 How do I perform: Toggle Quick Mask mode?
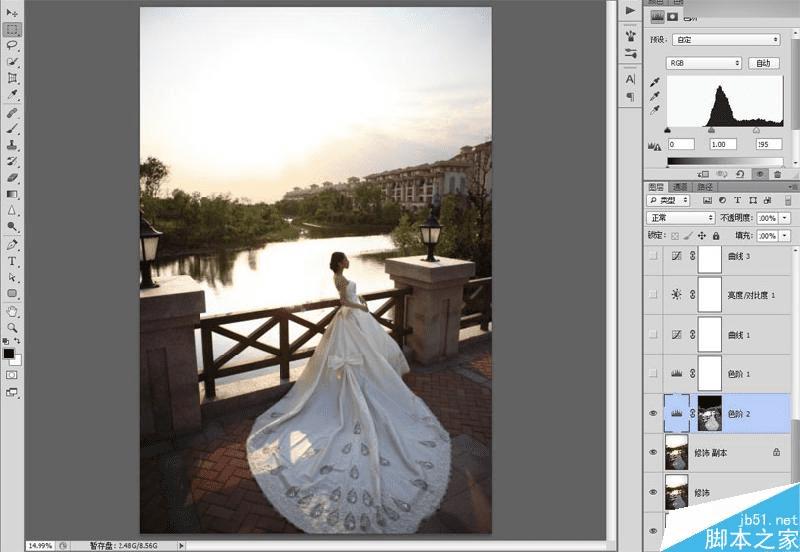pyautogui.click(x=11, y=375)
